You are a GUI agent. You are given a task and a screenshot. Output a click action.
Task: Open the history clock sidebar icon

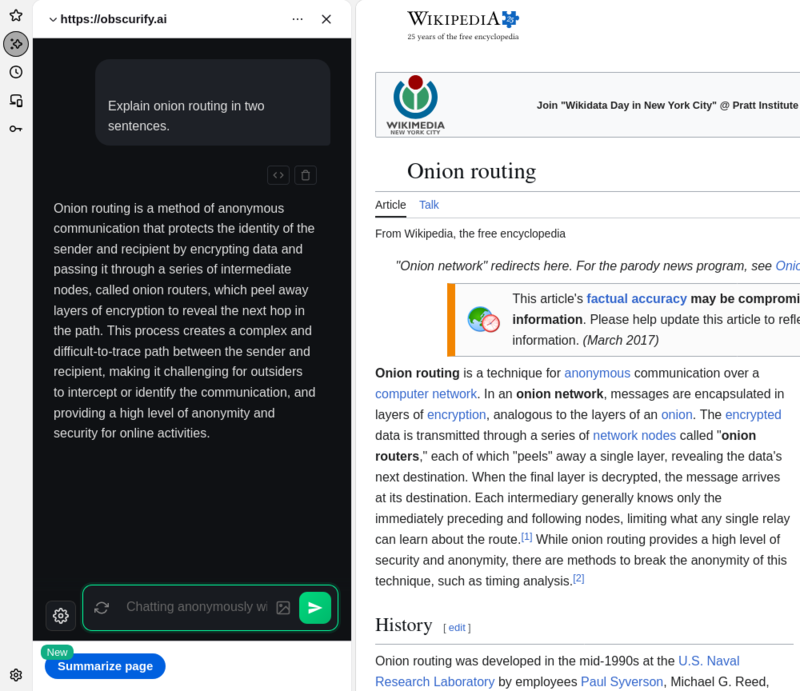pyautogui.click(x=16, y=72)
